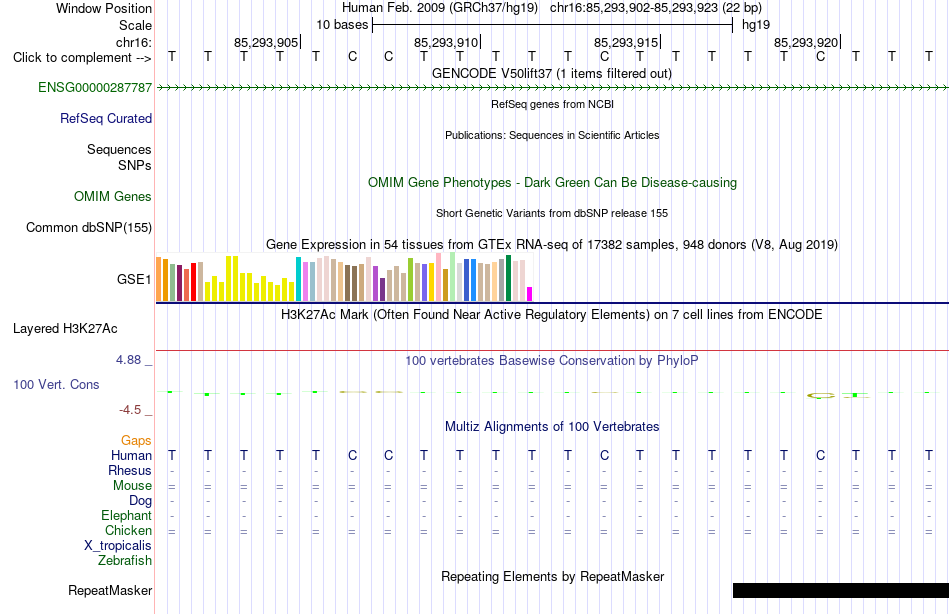Viewport: 950px width, 614px height.
Task: Click the Chicken species label
Action: (x=128, y=530)
